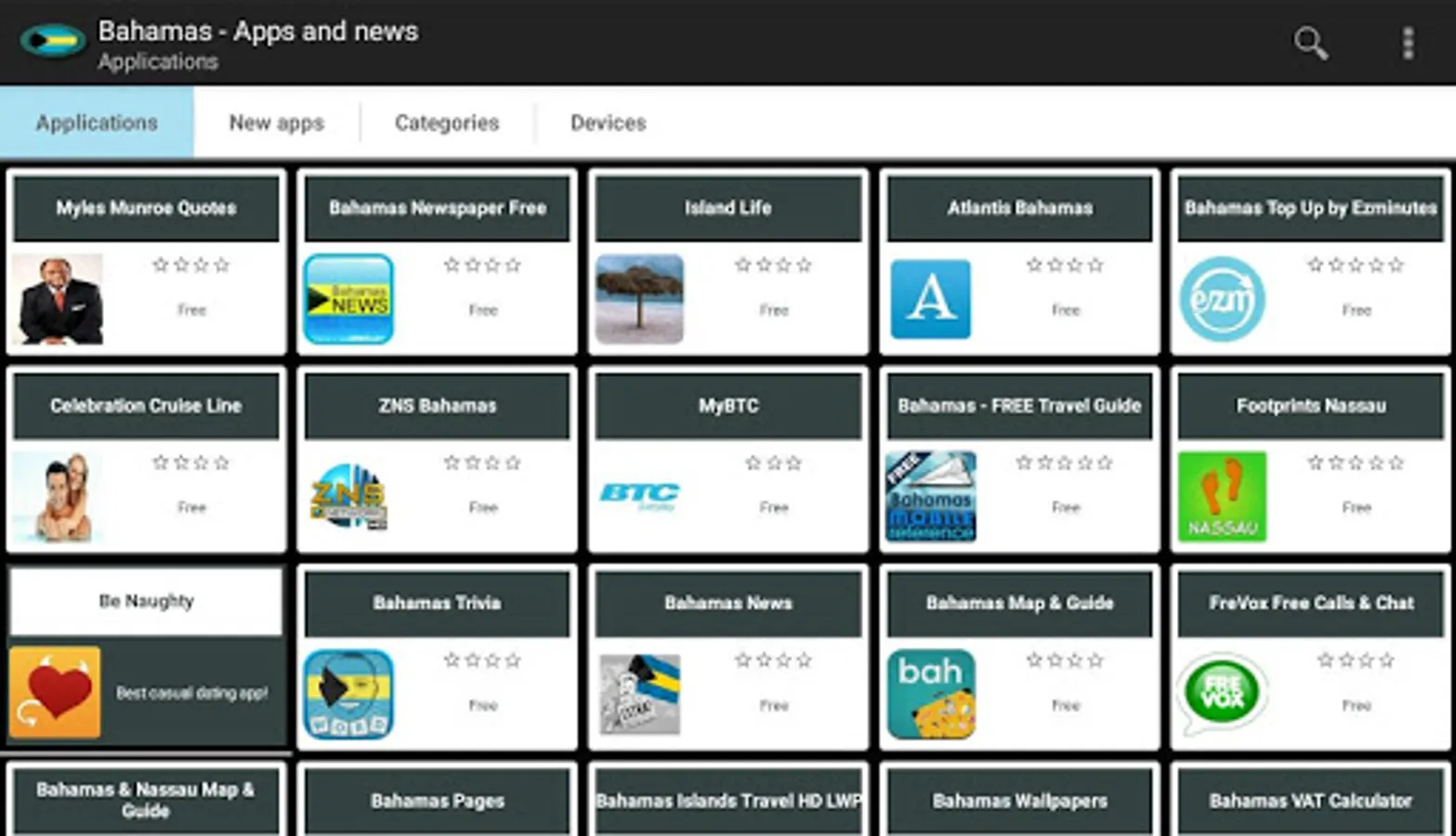The image size is (1456, 836).
Task: Tap the ZNS Bahamas logo icon
Action: tap(348, 497)
